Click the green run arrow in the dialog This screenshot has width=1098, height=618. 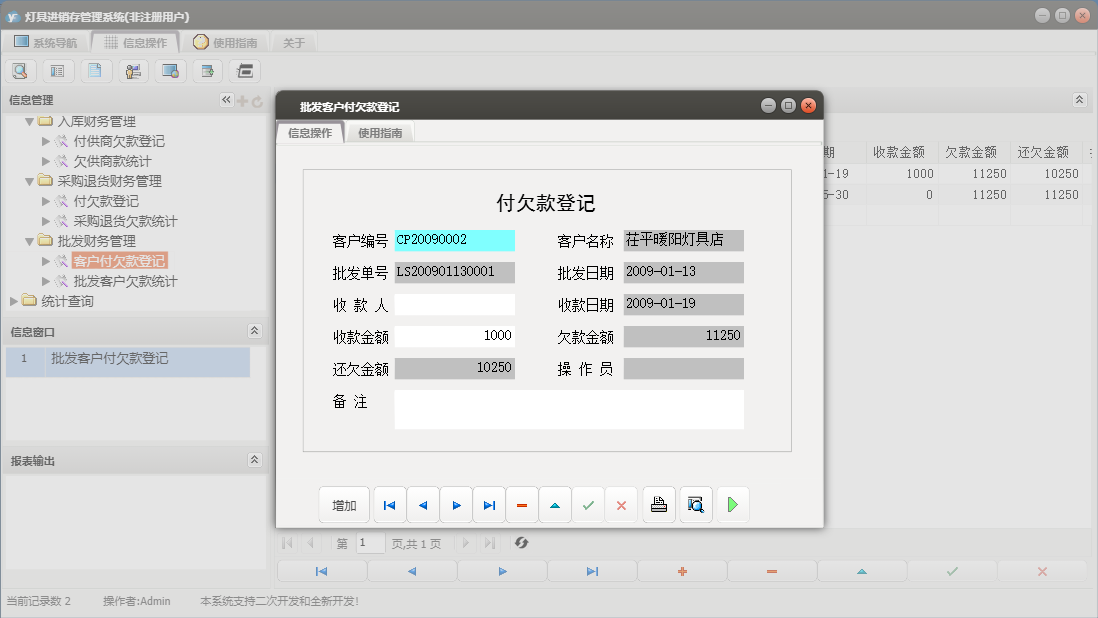point(732,505)
